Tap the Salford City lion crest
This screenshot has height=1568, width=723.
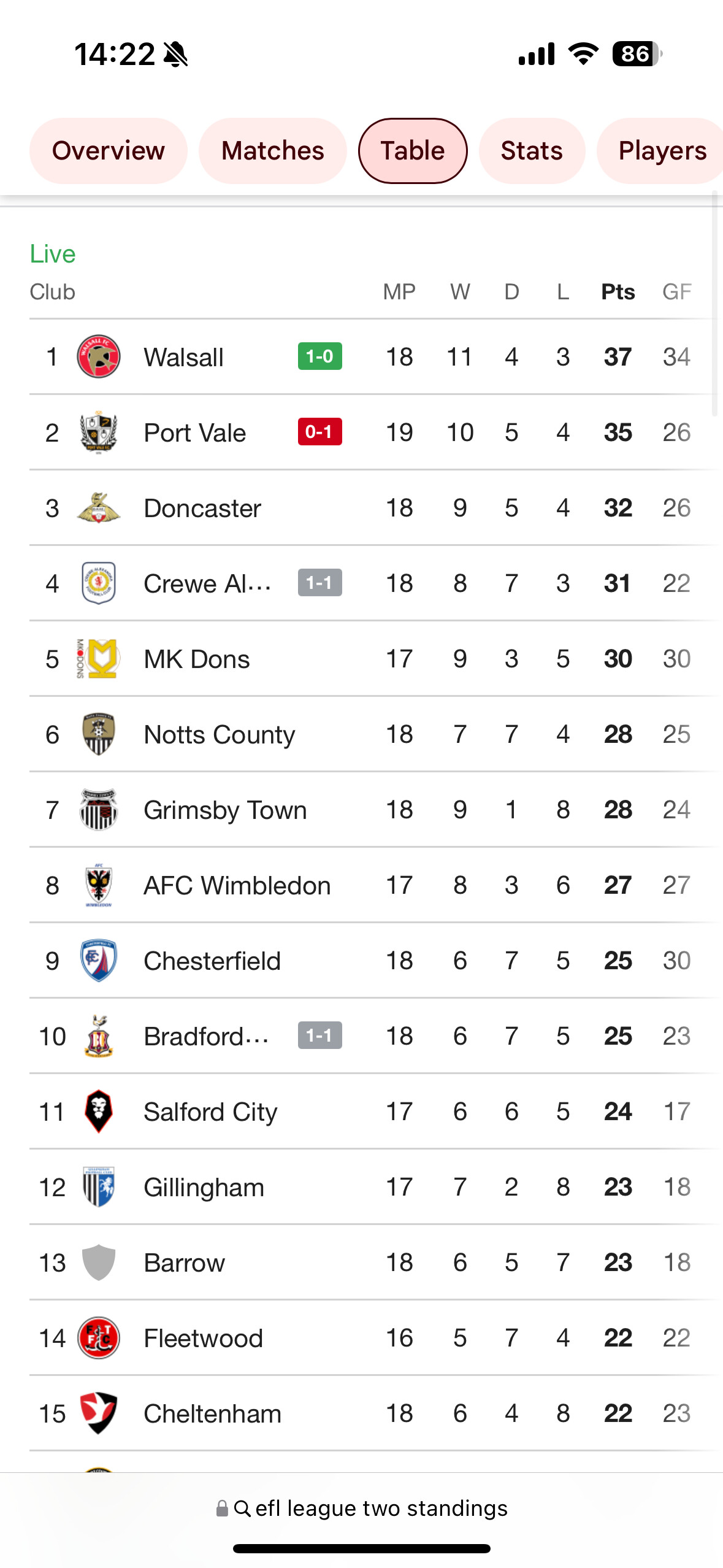(98, 1111)
